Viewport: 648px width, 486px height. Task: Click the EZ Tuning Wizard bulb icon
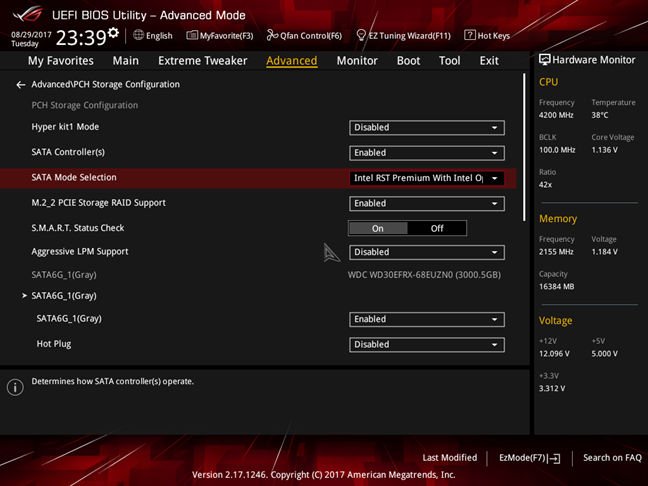tap(361, 35)
